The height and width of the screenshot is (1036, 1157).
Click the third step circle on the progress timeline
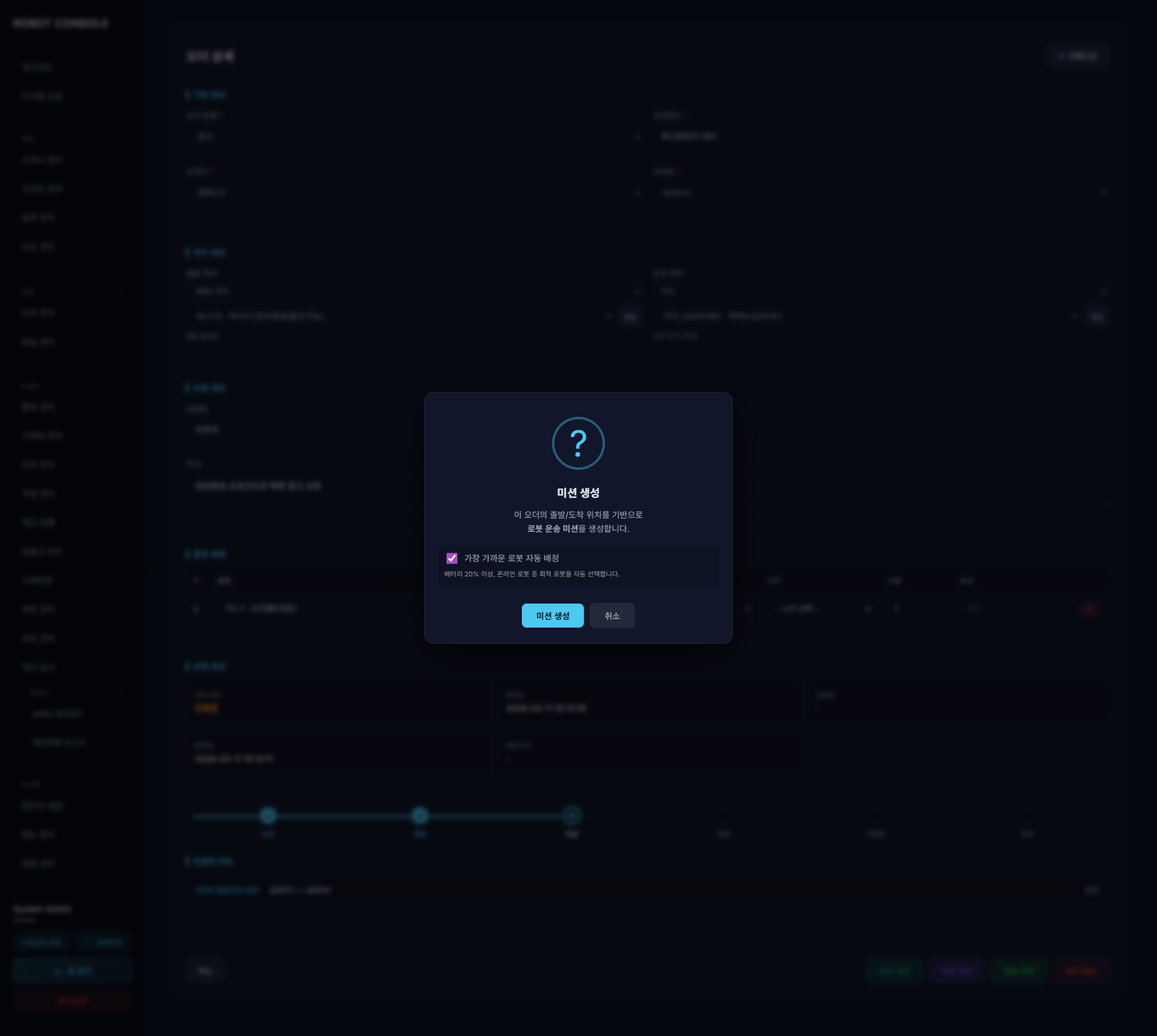point(572,816)
